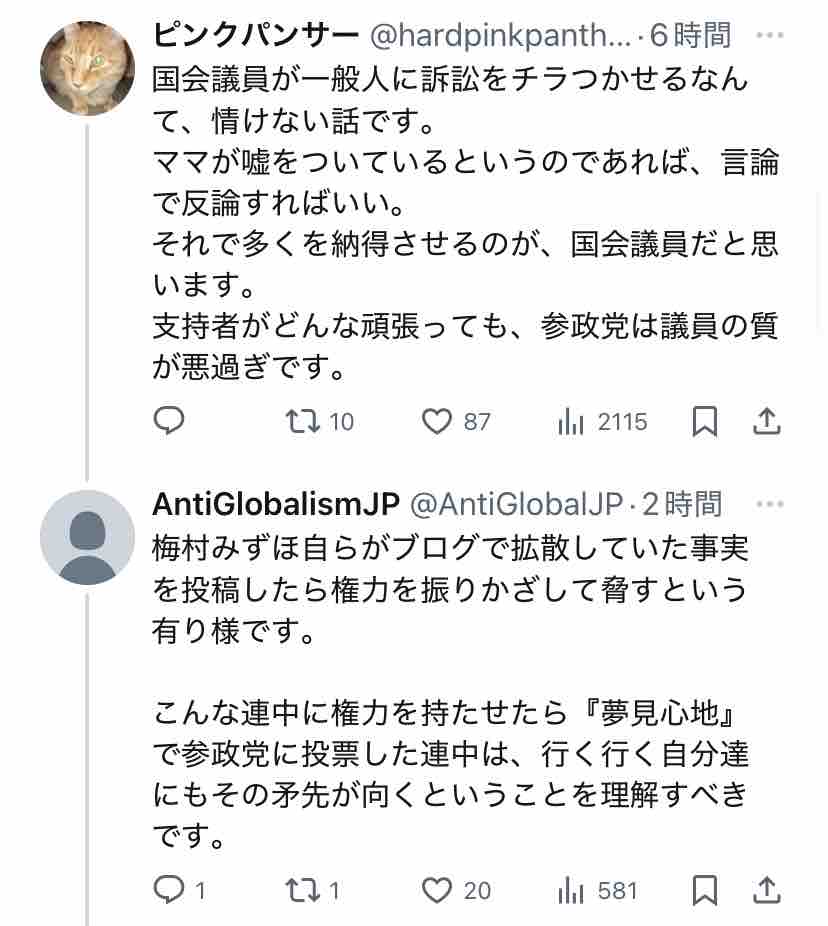Open the @AntiGlobalJP handle link
The width and height of the screenshot is (828, 926).
[x=517, y=504]
